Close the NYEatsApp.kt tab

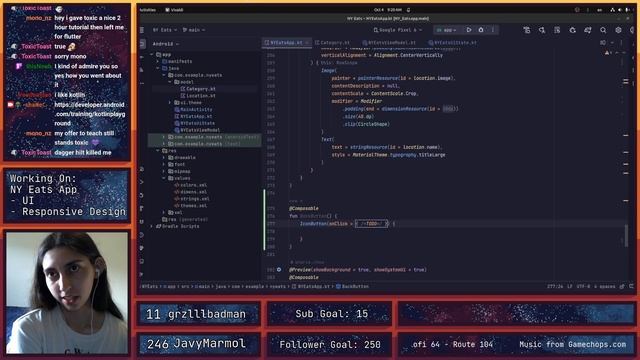pyautogui.click(x=307, y=42)
